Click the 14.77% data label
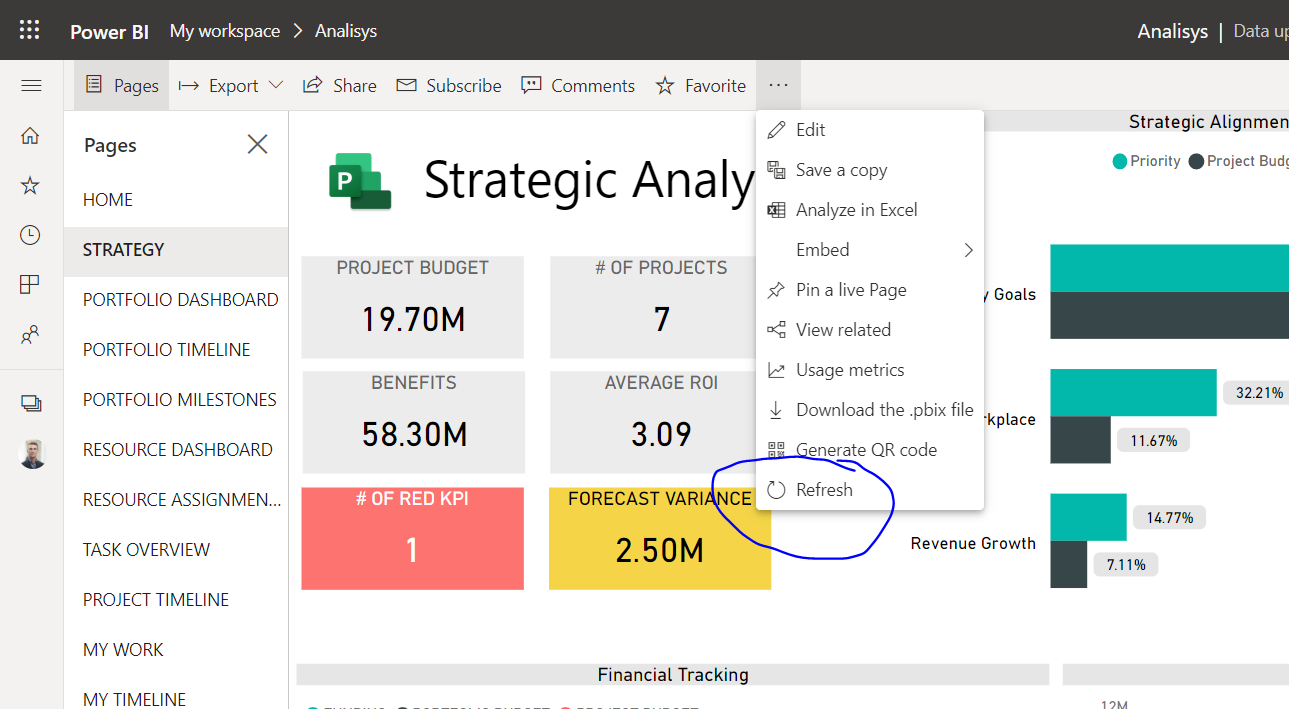The width and height of the screenshot is (1289, 709). point(1169,517)
